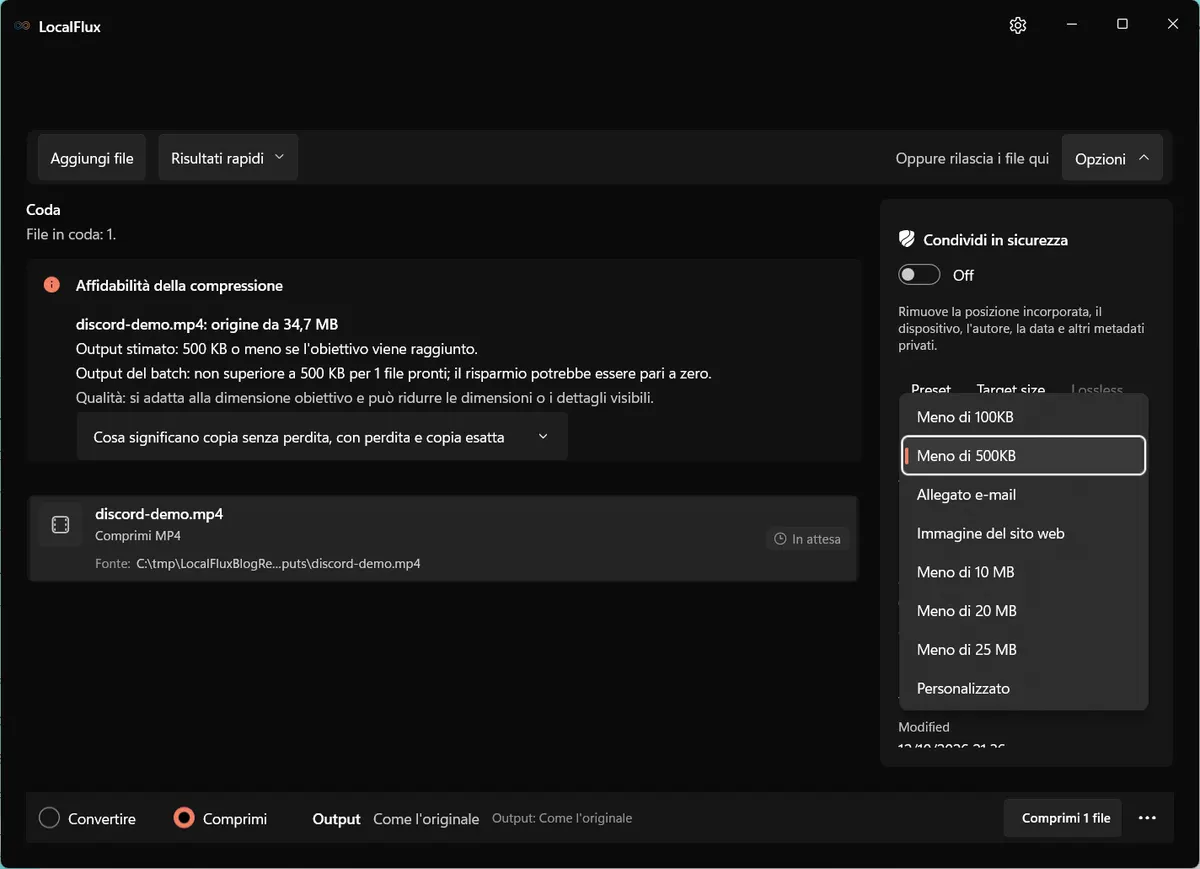Click the LocalFlux infinity logo icon
Viewport: 1200px width, 869px height.
[22, 27]
